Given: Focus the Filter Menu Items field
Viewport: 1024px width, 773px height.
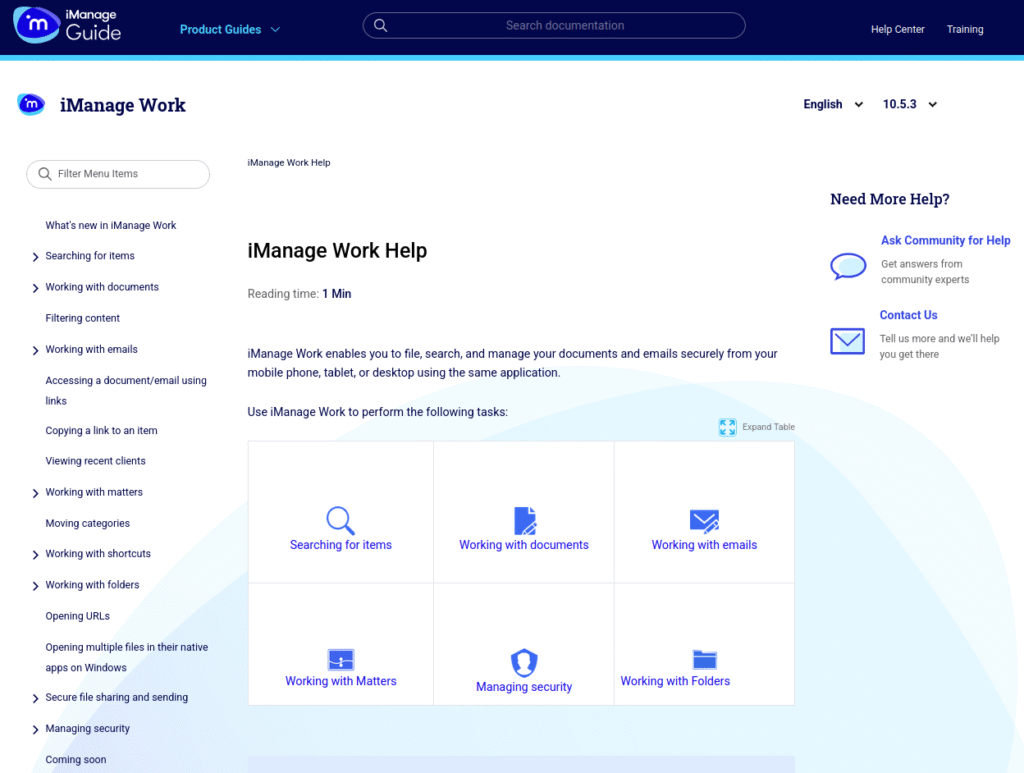Looking at the screenshot, I should (118, 174).
